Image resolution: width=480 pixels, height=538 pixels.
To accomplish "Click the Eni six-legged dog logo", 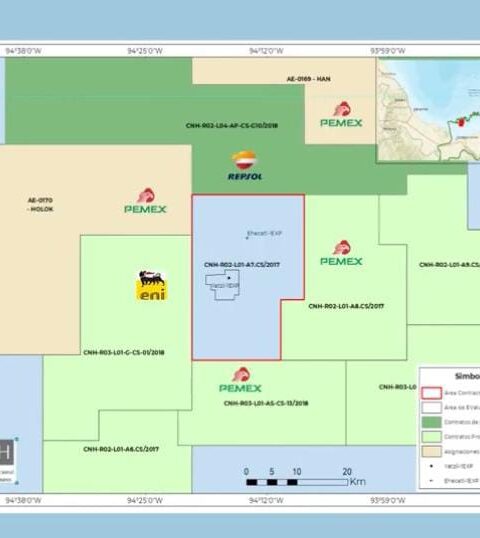I will (x=152, y=285).
